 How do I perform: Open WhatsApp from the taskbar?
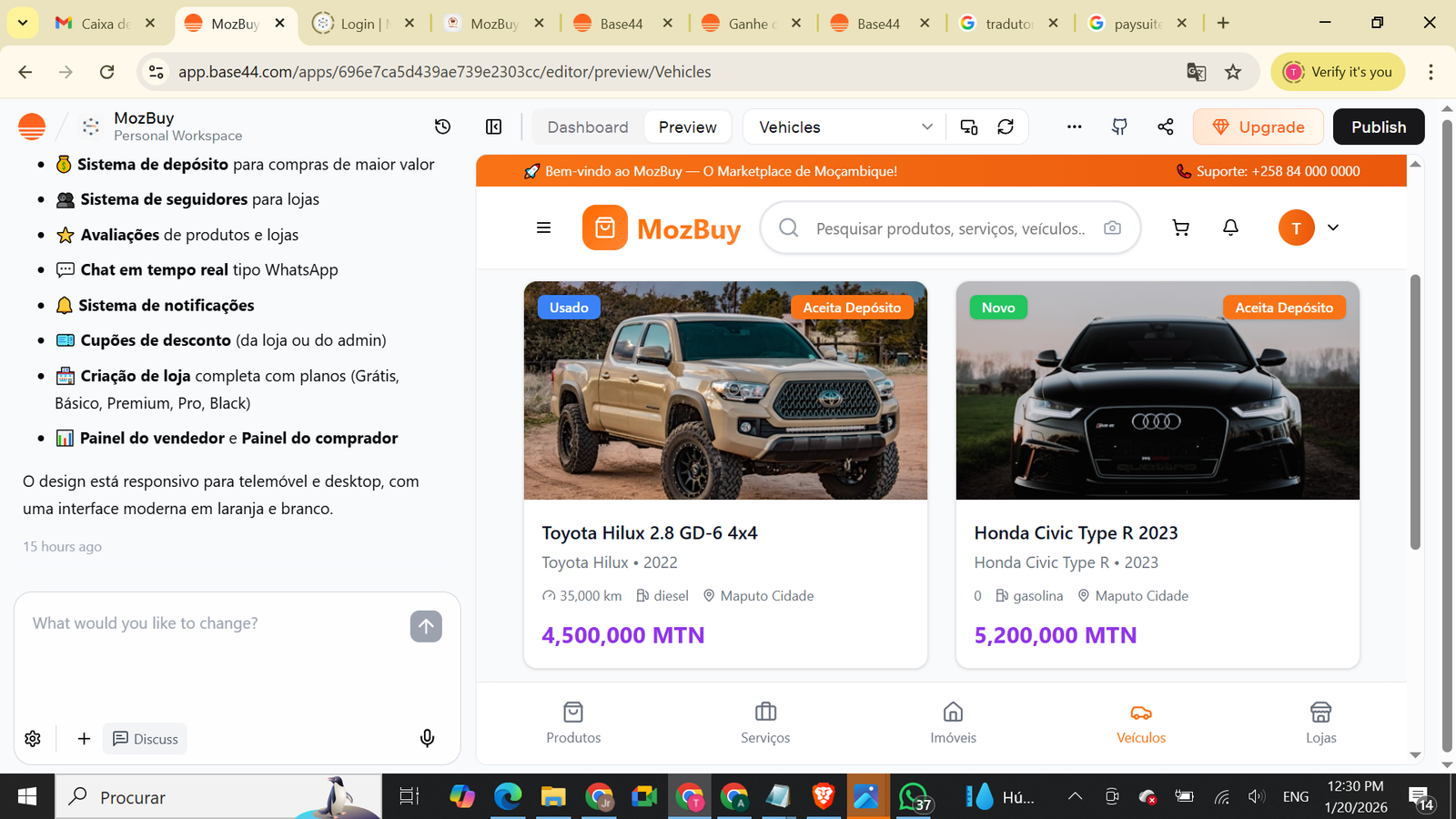[914, 797]
